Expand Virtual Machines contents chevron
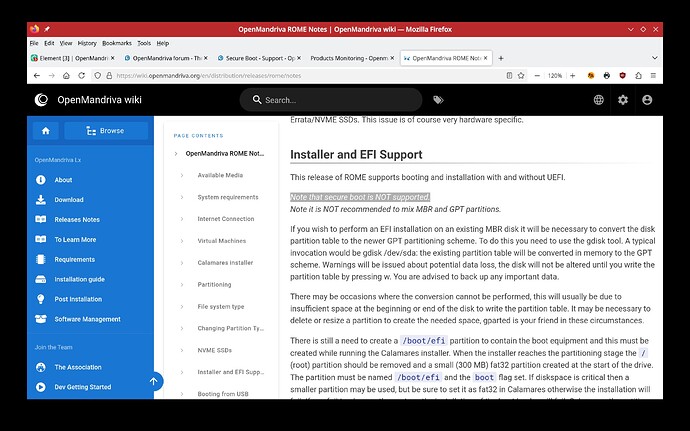This screenshot has height=431, width=690. tap(182, 241)
